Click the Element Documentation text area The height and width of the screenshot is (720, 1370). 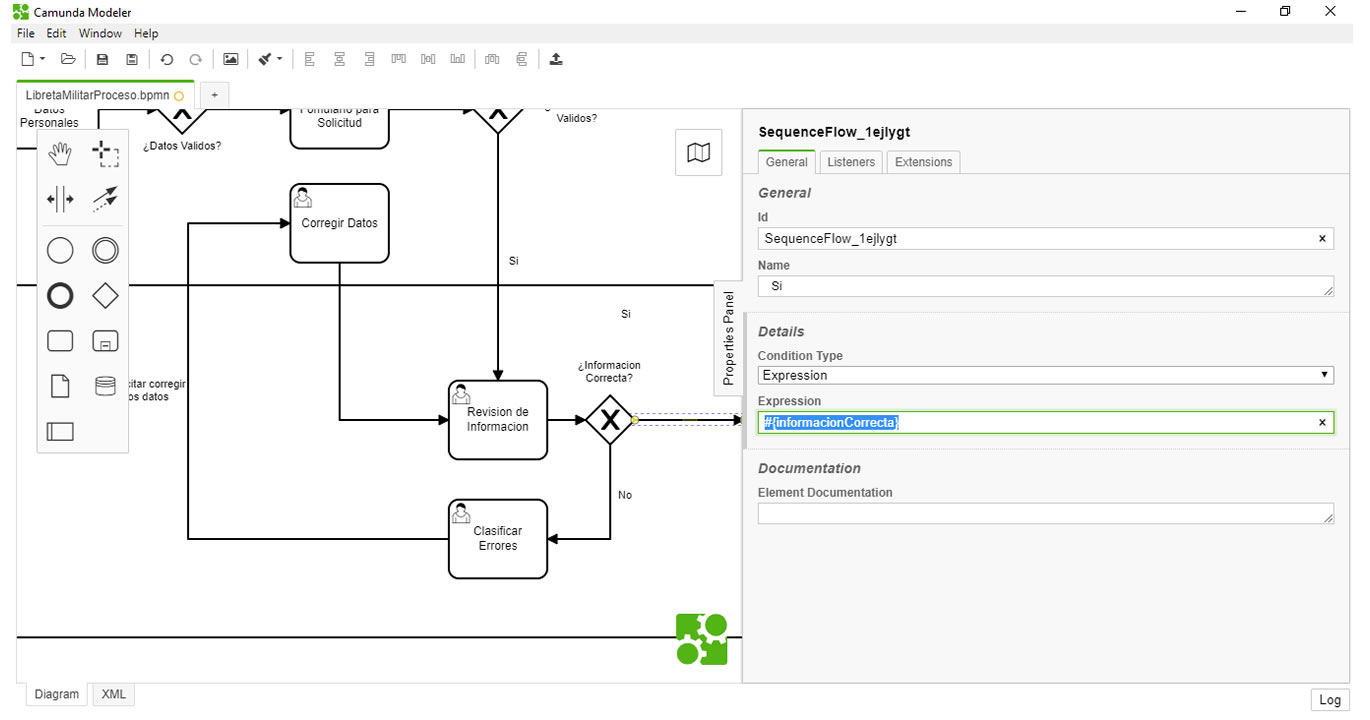click(x=1046, y=514)
